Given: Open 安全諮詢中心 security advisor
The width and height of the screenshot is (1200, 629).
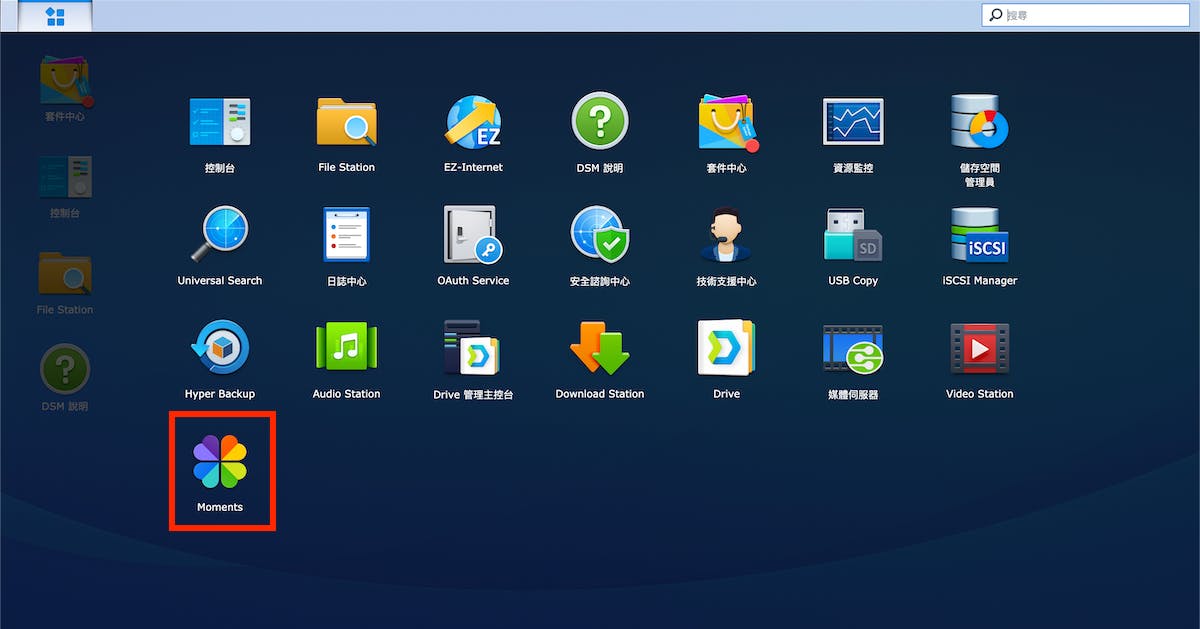Looking at the screenshot, I should (600, 236).
